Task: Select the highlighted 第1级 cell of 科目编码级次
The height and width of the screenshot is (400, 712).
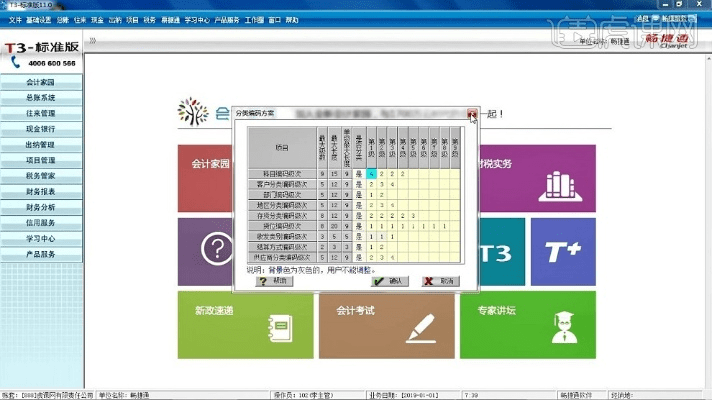Action: (371, 174)
